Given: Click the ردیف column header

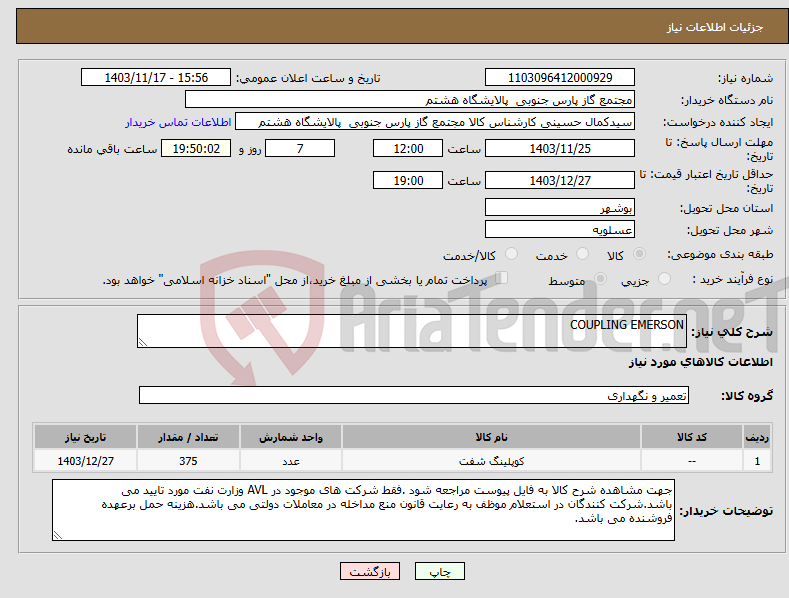Looking at the screenshot, I should (757, 437).
